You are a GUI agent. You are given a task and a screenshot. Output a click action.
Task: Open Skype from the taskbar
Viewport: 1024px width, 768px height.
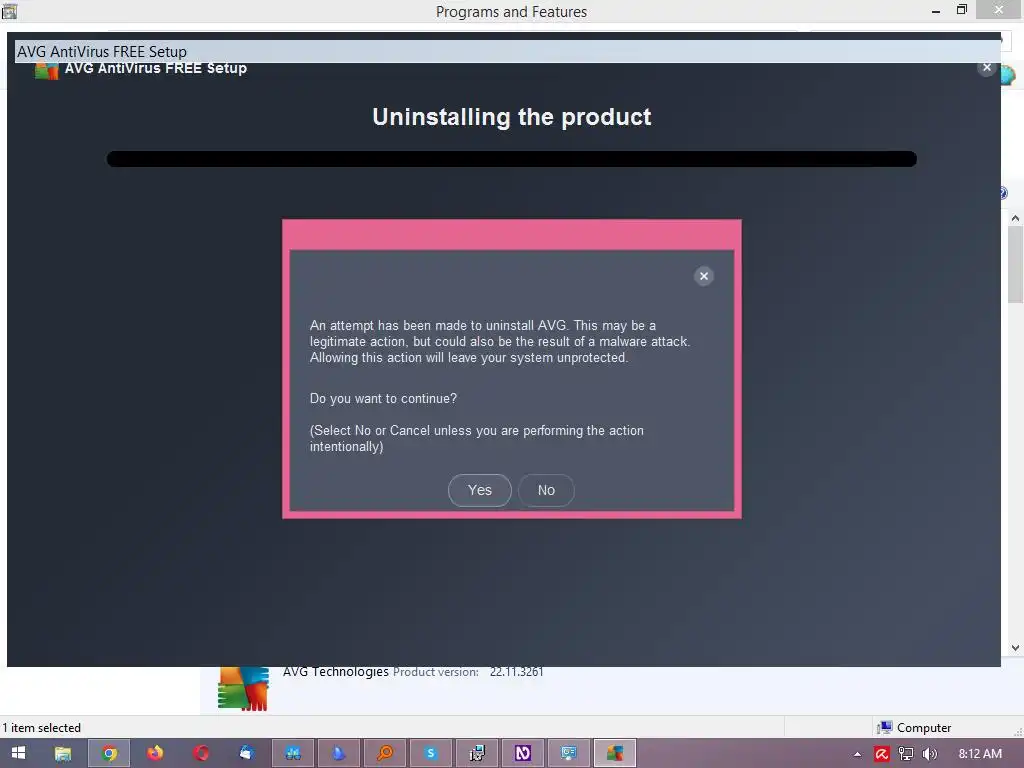[430, 753]
